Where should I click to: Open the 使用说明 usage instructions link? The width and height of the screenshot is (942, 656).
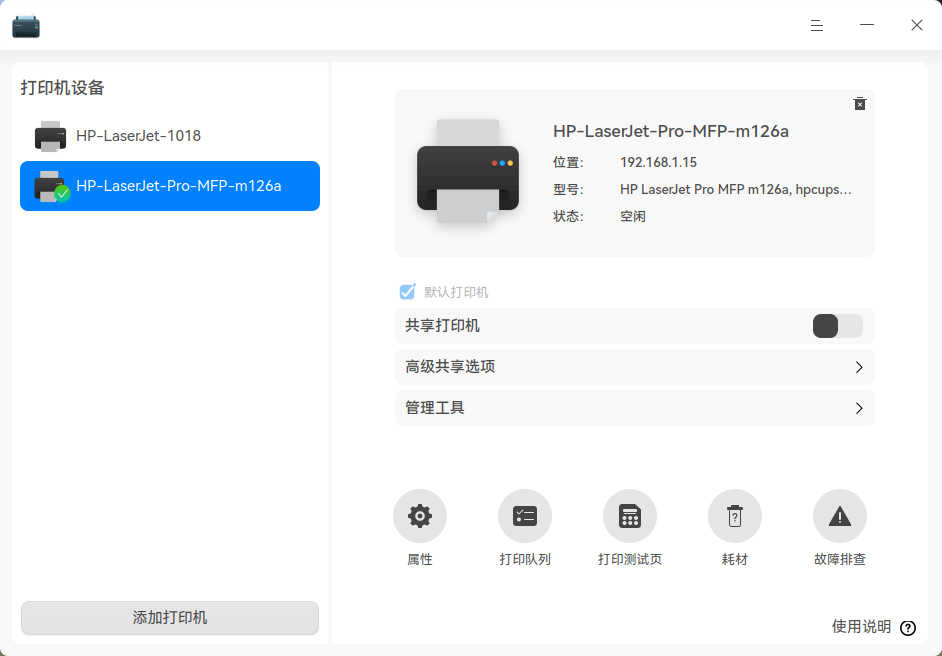pyautogui.click(x=861, y=627)
